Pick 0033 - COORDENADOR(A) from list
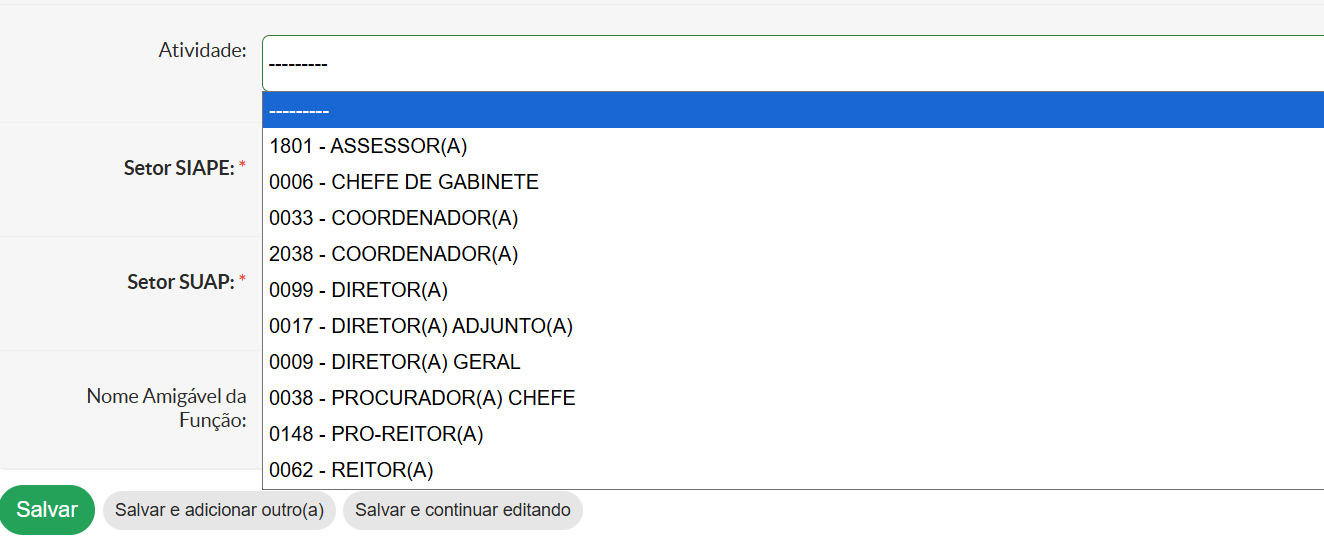This screenshot has height=538, width=1324. (394, 218)
